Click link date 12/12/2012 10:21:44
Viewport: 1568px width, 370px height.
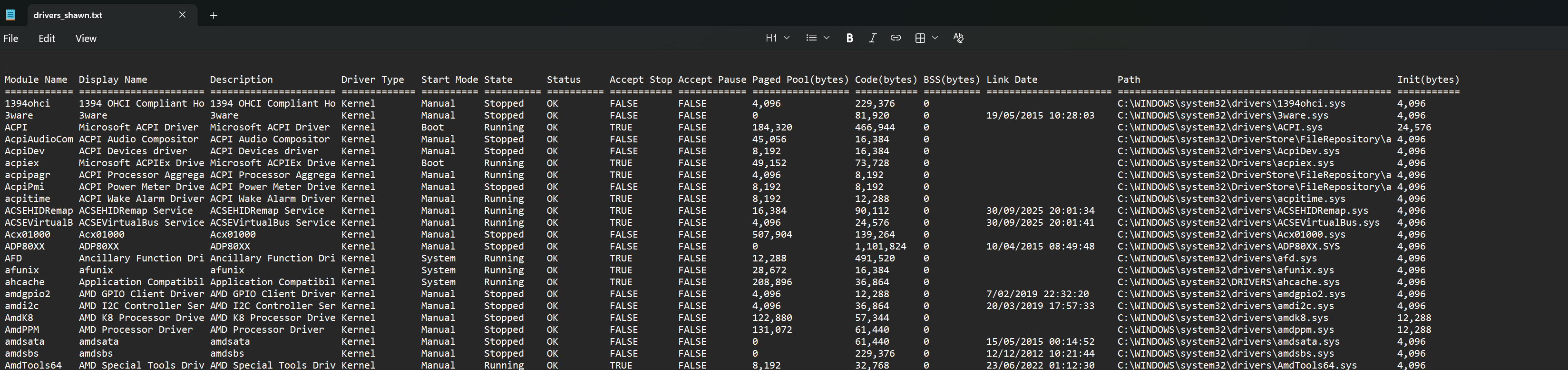point(1040,353)
